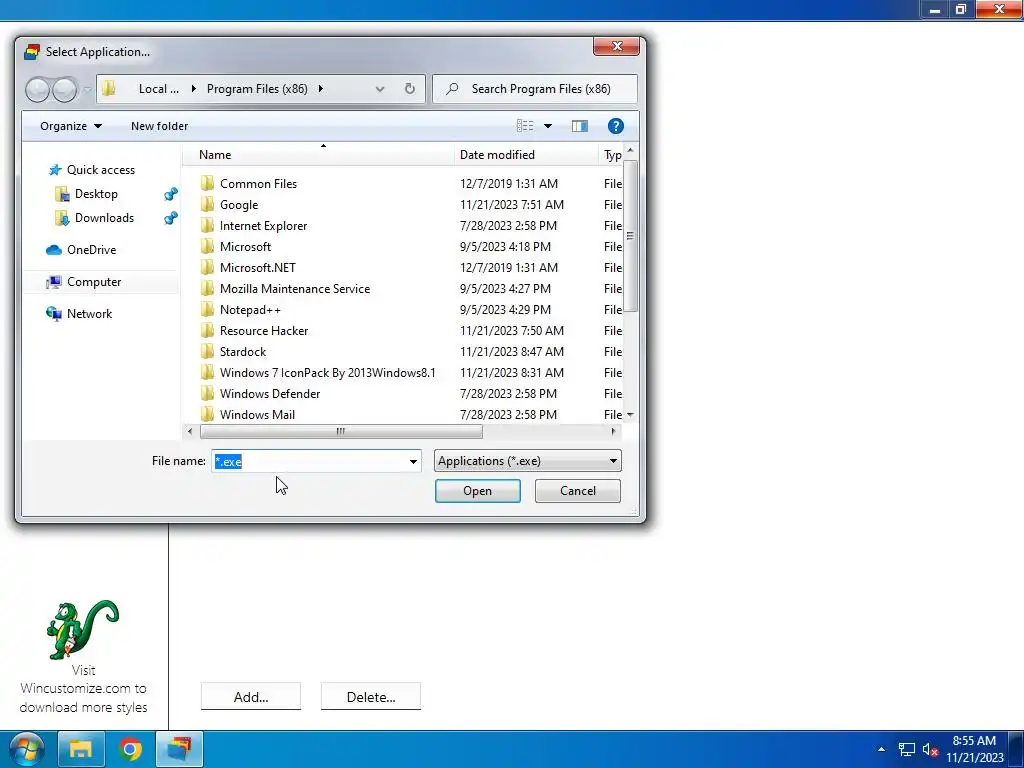1024x768 pixels.
Task: Show hidden tray icons arrow
Action: click(882, 749)
